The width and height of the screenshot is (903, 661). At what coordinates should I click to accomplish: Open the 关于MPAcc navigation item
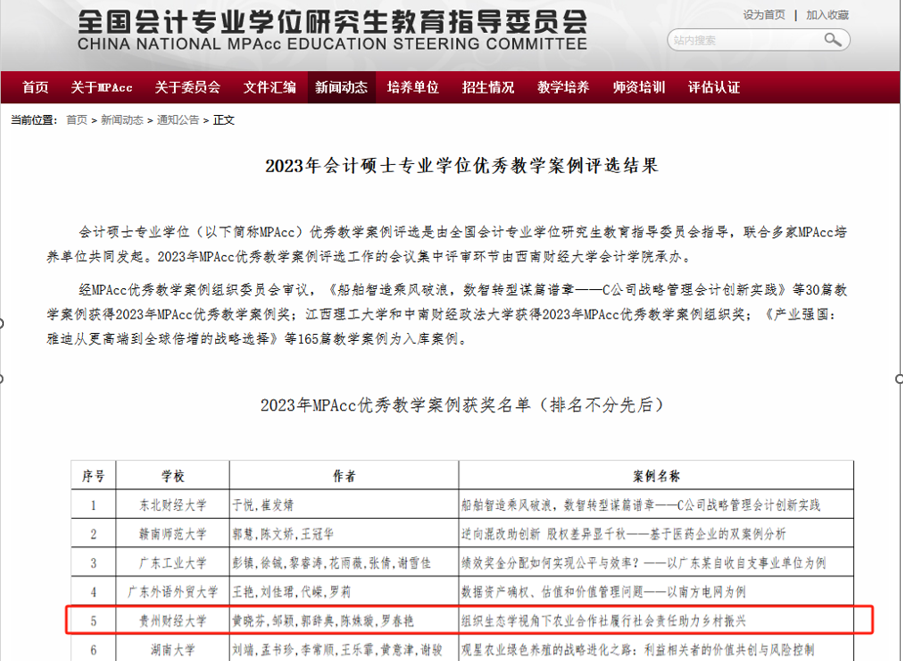[101, 88]
